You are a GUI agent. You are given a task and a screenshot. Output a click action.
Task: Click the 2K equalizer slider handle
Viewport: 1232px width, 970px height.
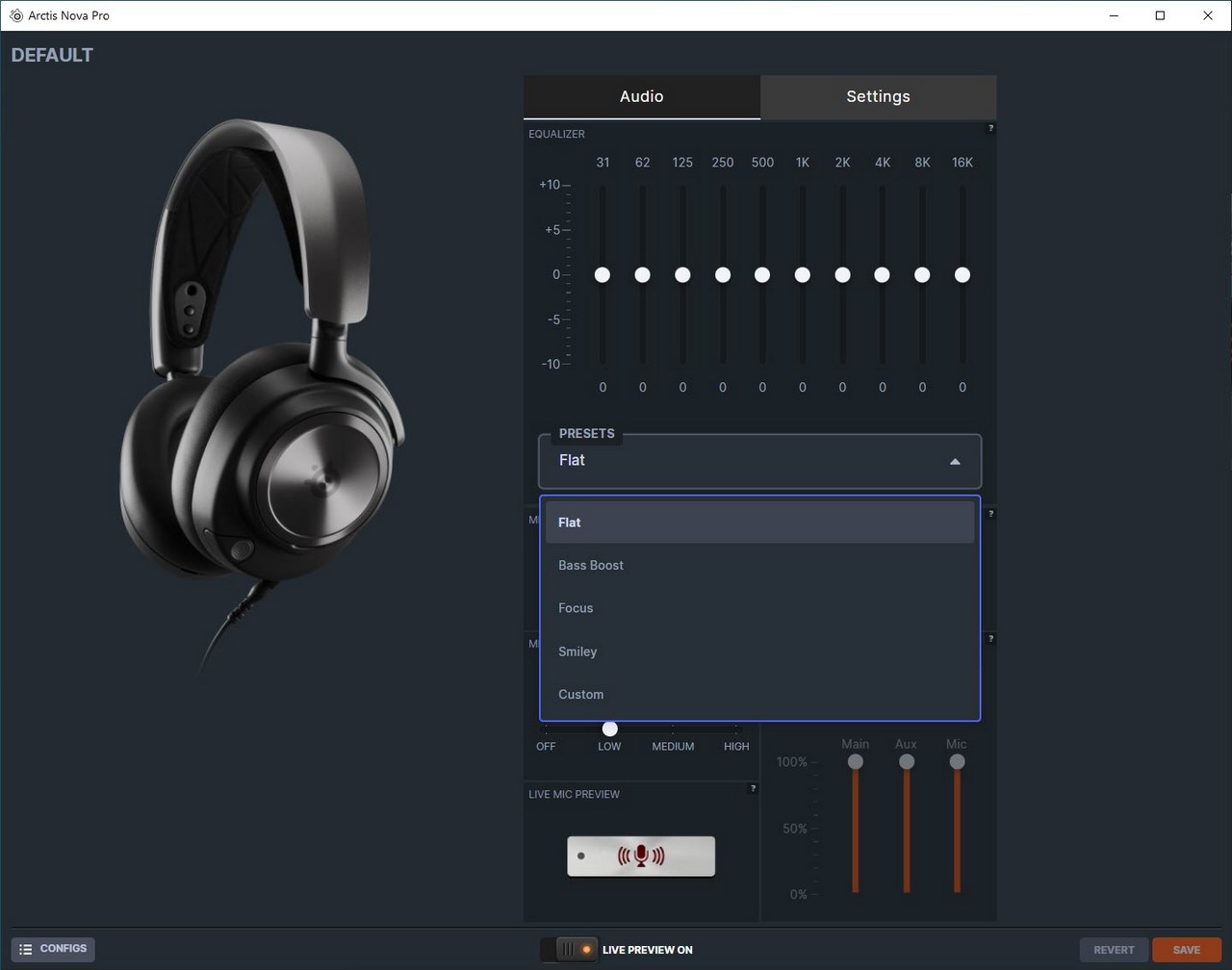coord(842,275)
